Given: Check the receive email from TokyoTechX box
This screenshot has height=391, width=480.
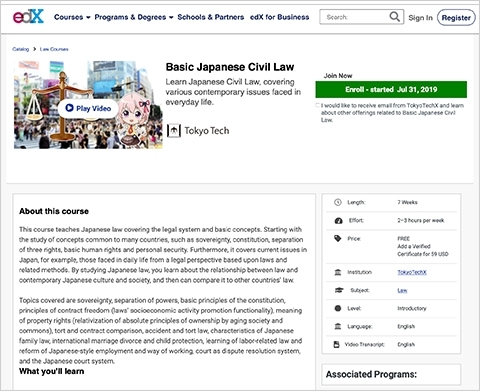Looking at the screenshot, I should 317,105.
